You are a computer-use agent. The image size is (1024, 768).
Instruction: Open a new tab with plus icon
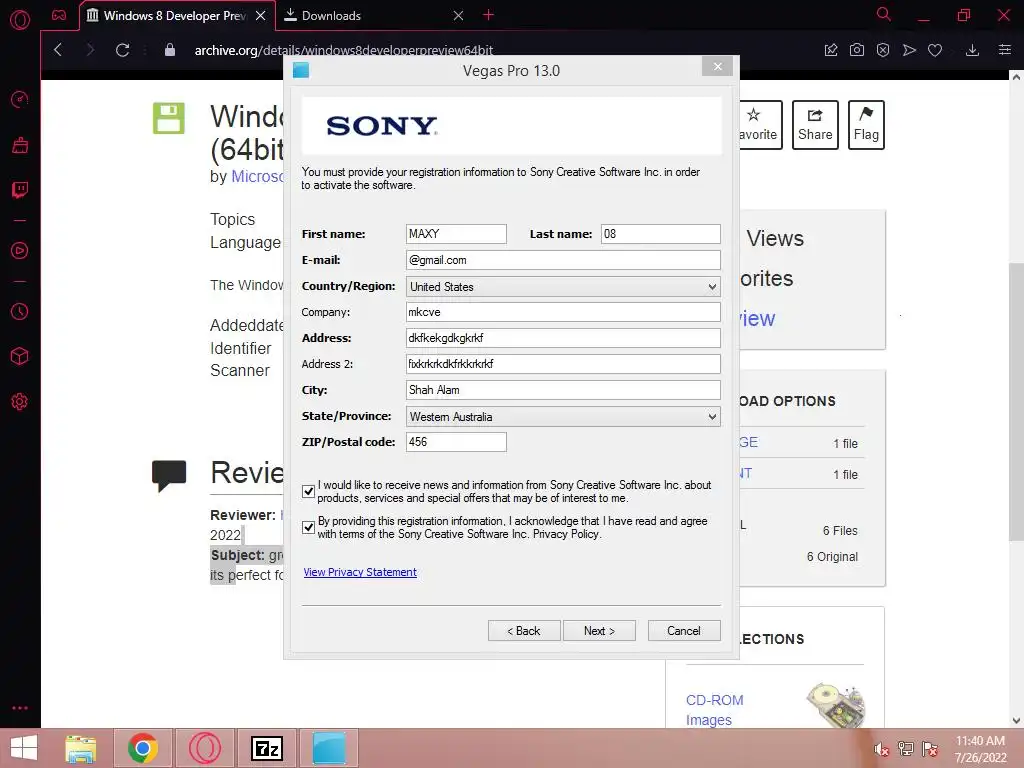tap(488, 15)
